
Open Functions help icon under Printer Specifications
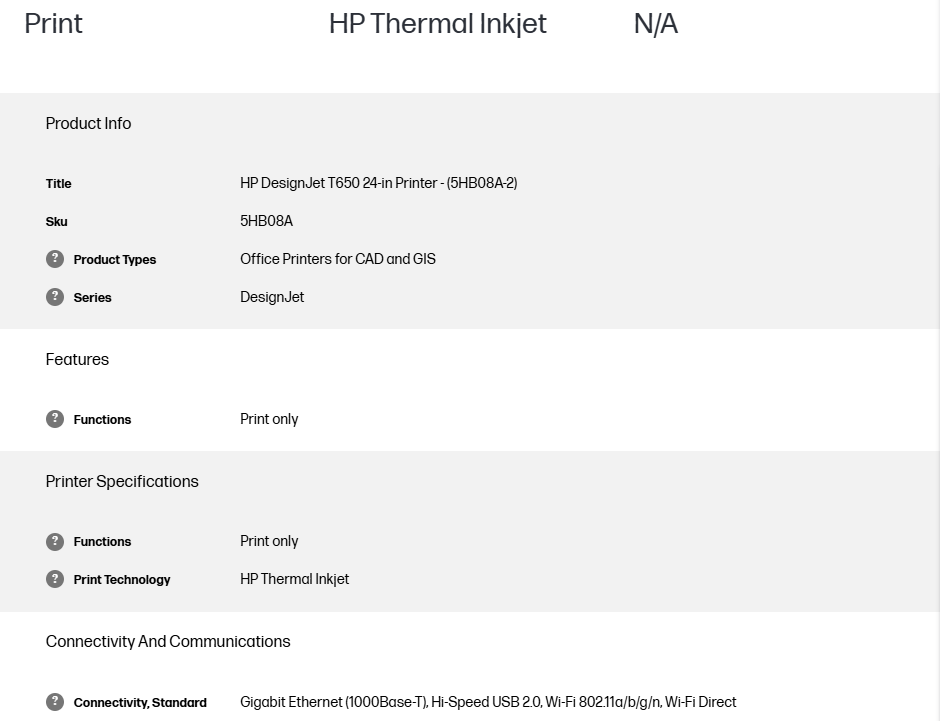click(55, 541)
